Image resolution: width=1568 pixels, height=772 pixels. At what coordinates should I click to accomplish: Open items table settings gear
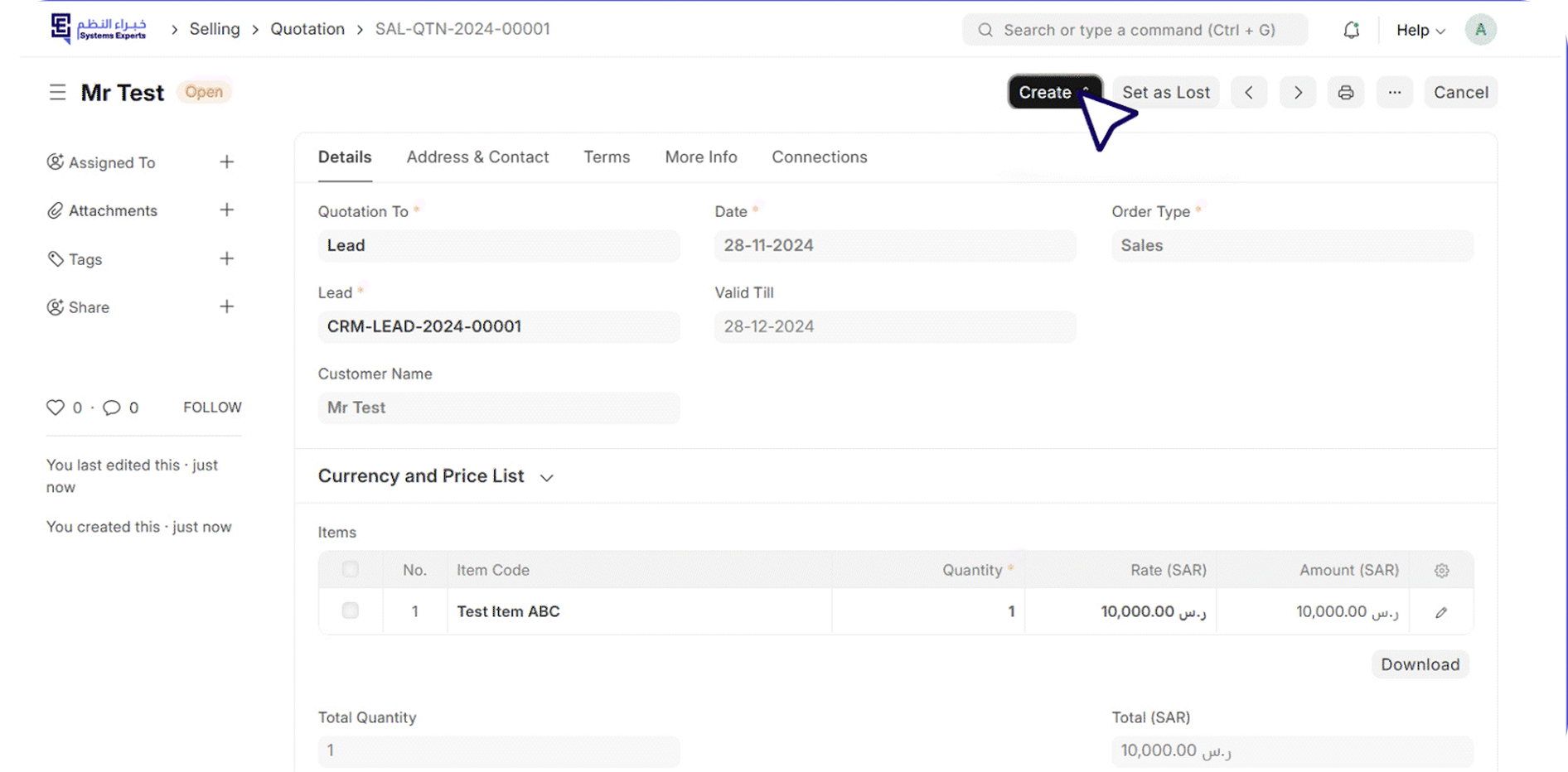click(x=1441, y=571)
